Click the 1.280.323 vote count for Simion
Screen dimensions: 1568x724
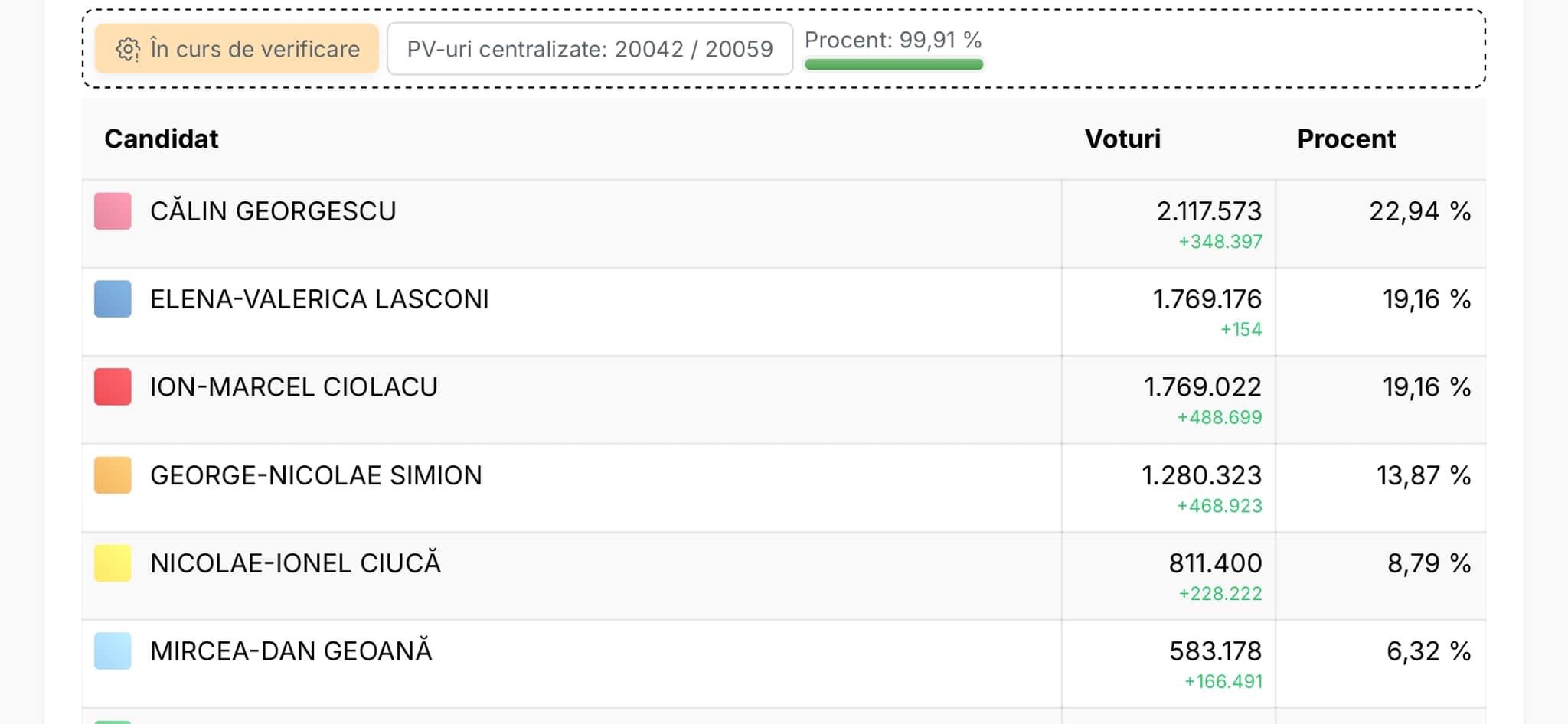pos(1201,475)
